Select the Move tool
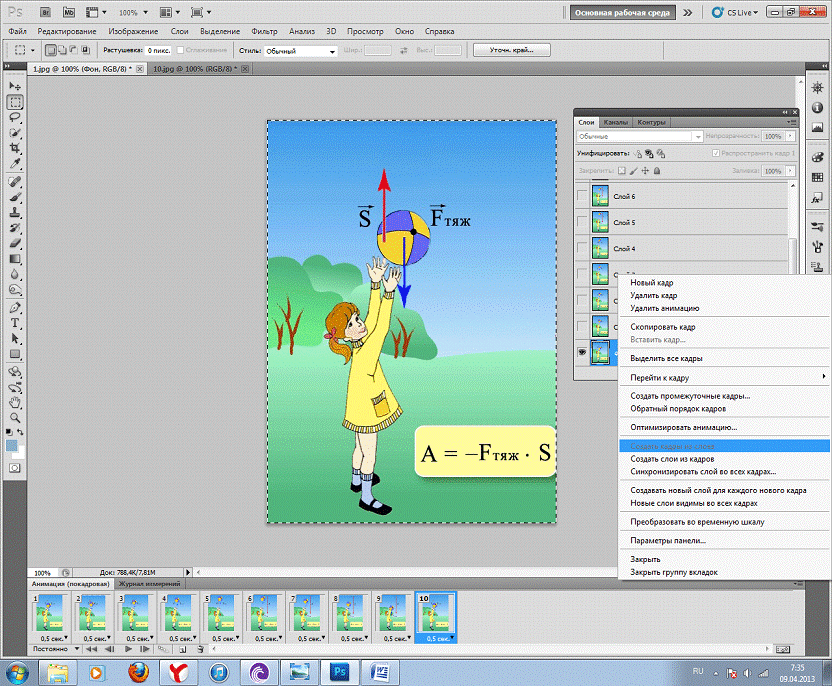The width and height of the screenshot is (832, 686). [15, 87]
